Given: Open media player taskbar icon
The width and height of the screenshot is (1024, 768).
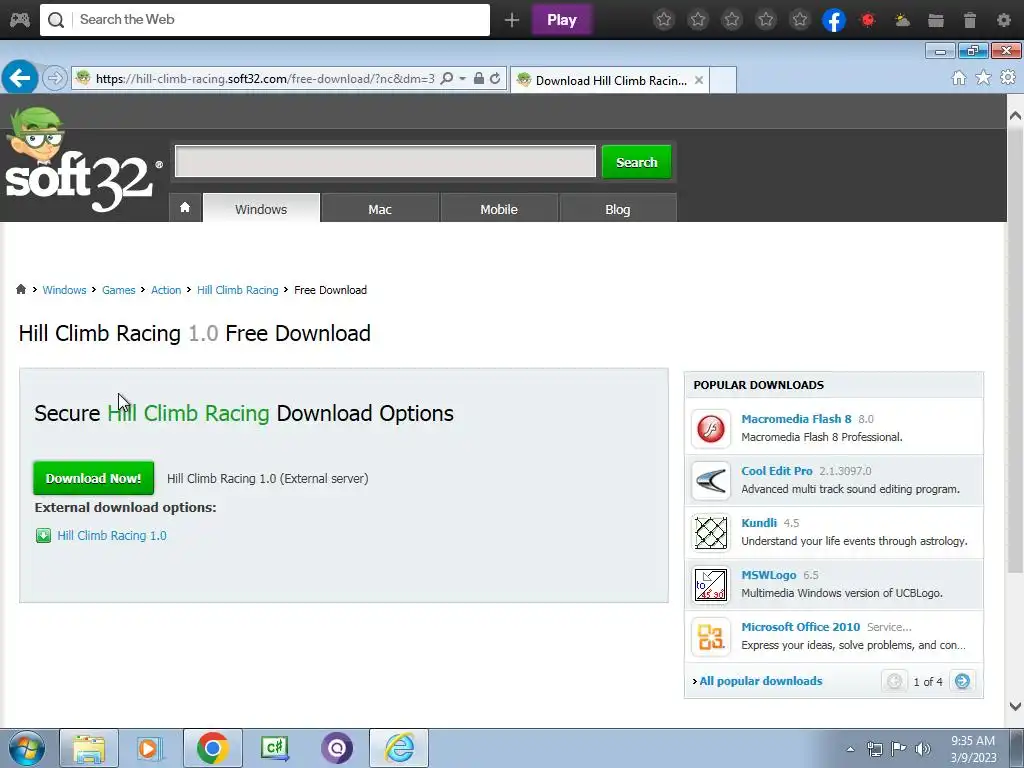Looking at the screenshot, I should click(x=150, y=748).
